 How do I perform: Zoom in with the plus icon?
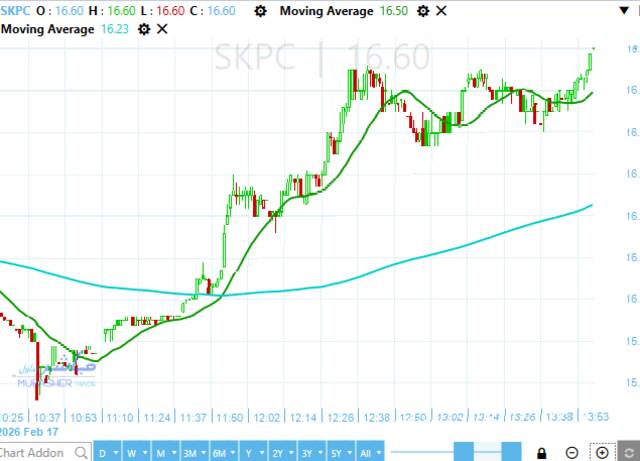pos(601,453)
